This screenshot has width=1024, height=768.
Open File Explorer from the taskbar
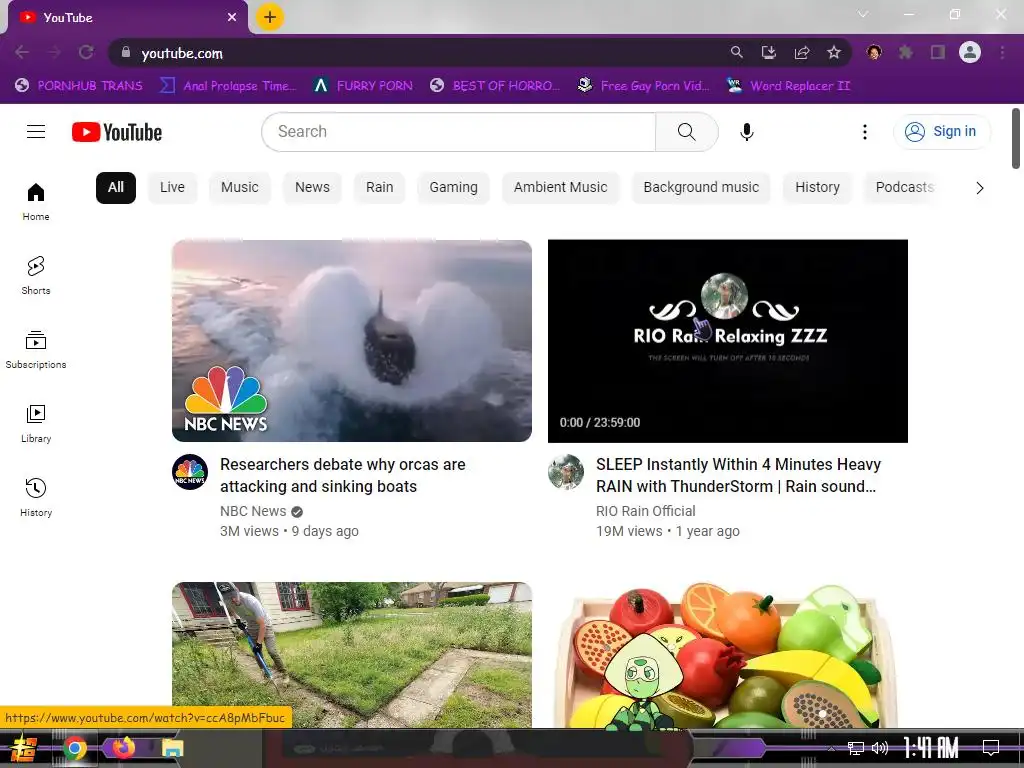[x=172, y=748]
